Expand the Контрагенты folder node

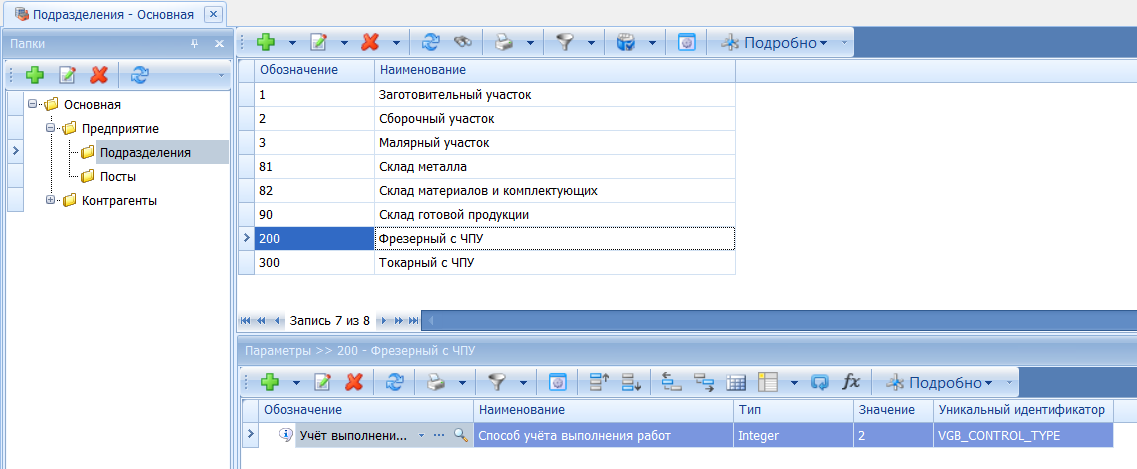[51, 201]
